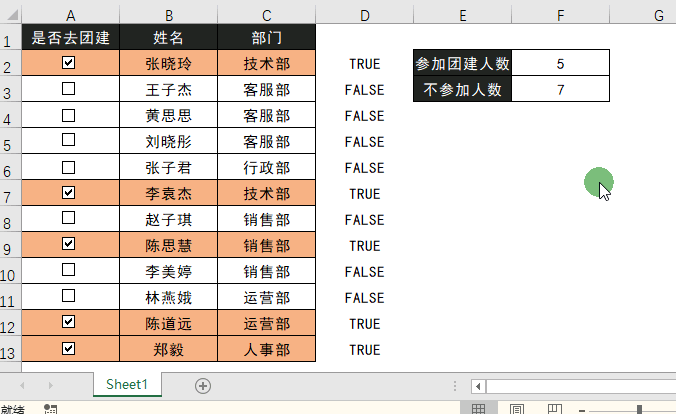Select column C header
This screenshot has width=676, height=414.
coord(266,16)
